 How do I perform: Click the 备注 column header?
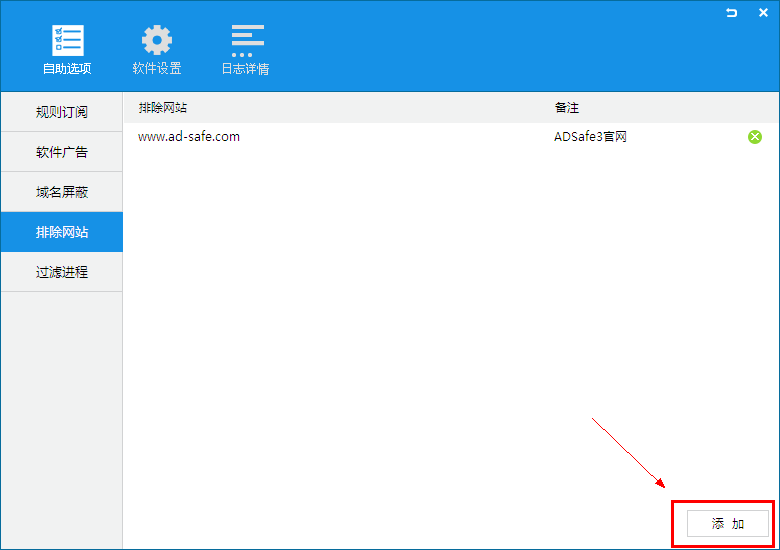tap(567, 108)
